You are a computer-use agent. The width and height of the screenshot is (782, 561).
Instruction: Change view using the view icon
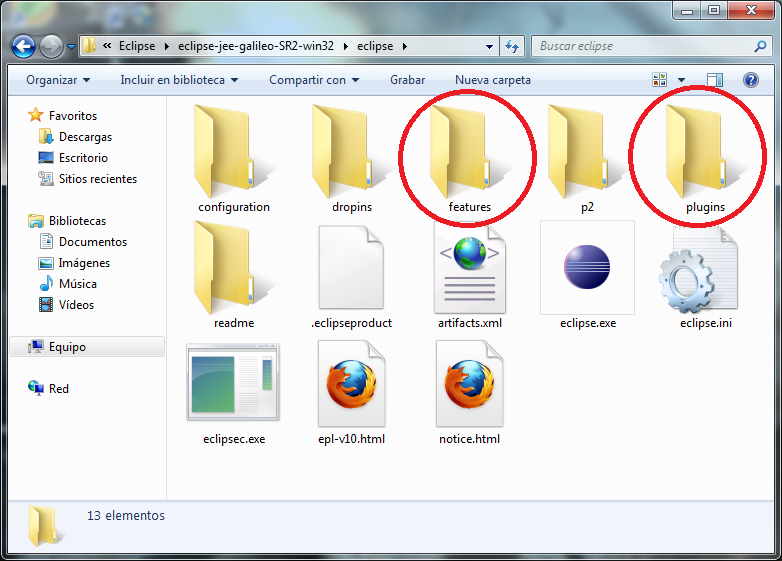coord(659,79)
